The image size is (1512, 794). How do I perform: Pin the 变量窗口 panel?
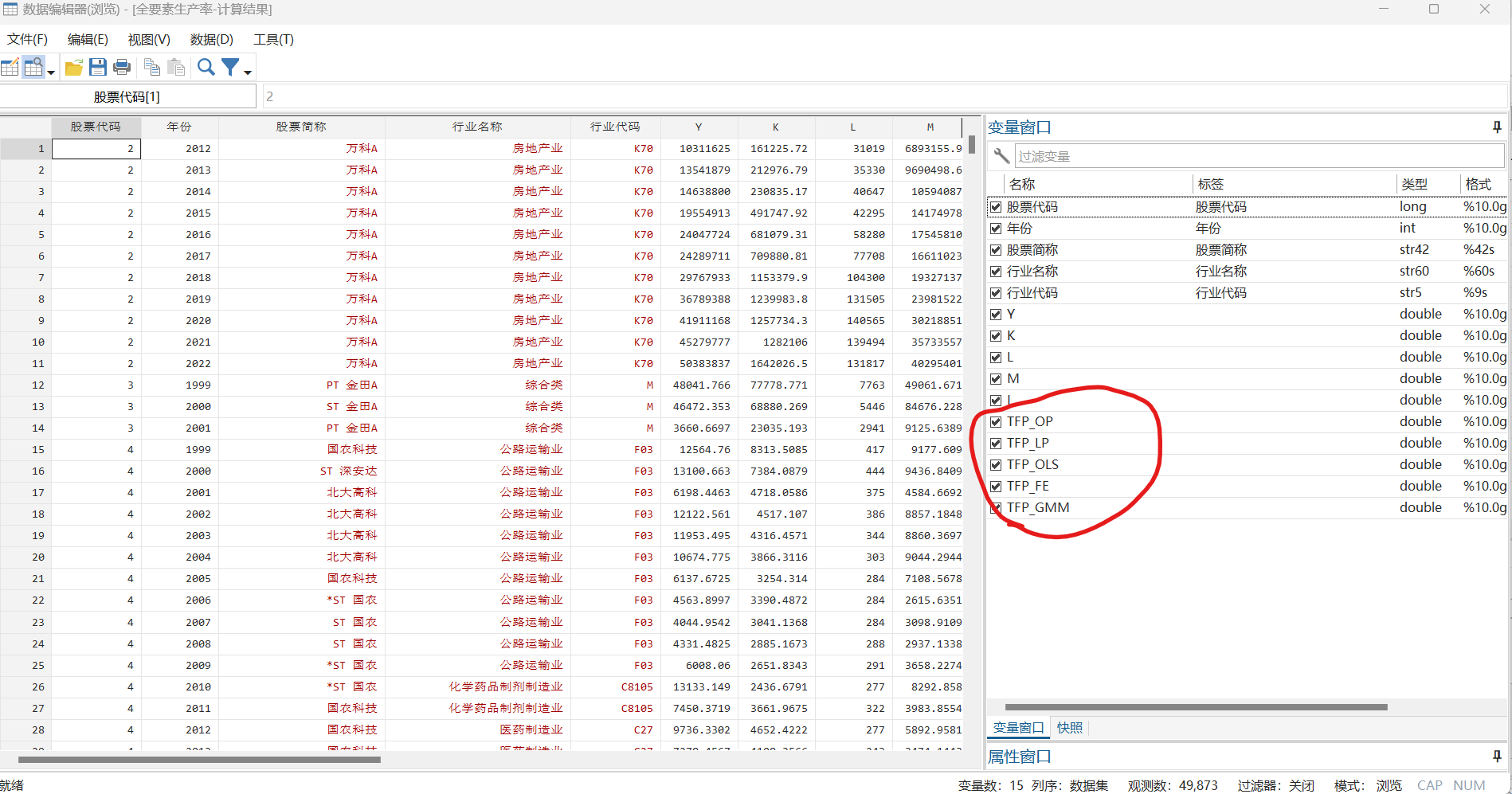[1496, 127]
